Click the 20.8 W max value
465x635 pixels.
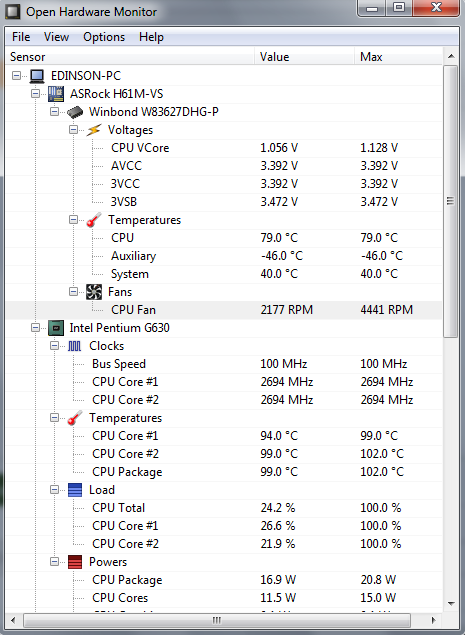(x=378, y=580)
